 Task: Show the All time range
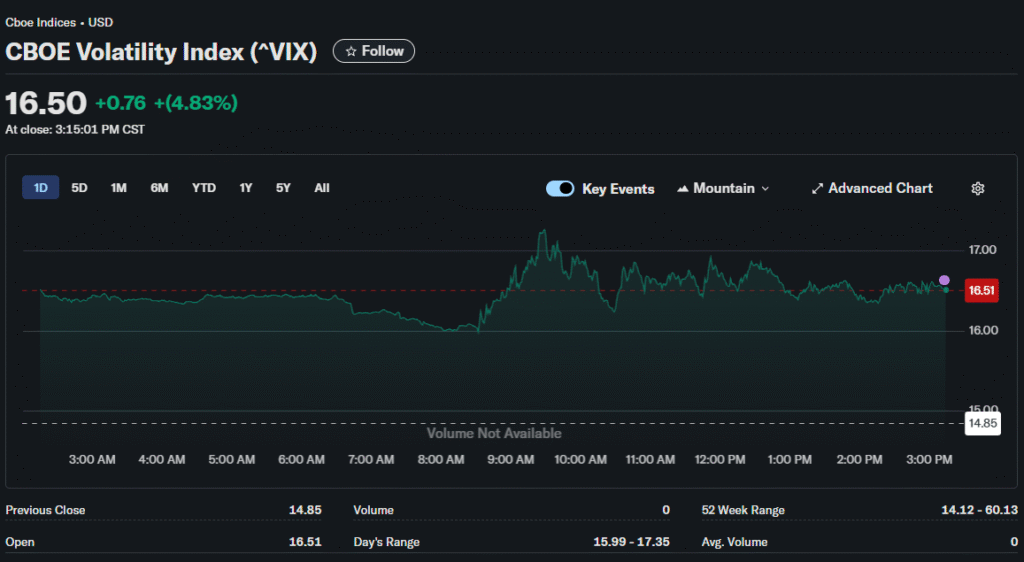pos(322,188)
